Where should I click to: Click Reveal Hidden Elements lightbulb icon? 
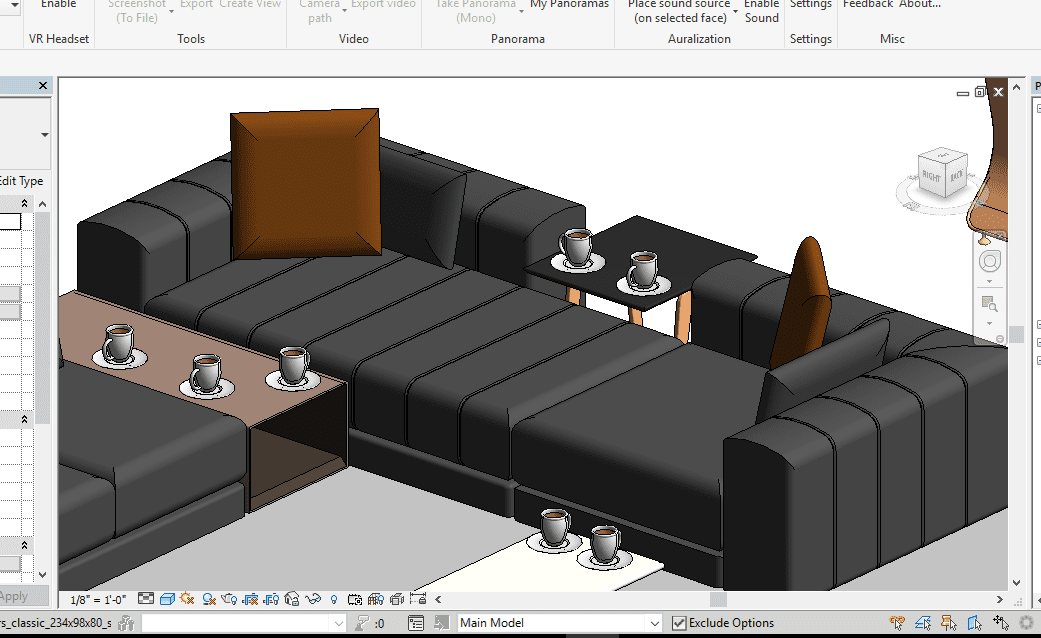[x=334, y=599]
